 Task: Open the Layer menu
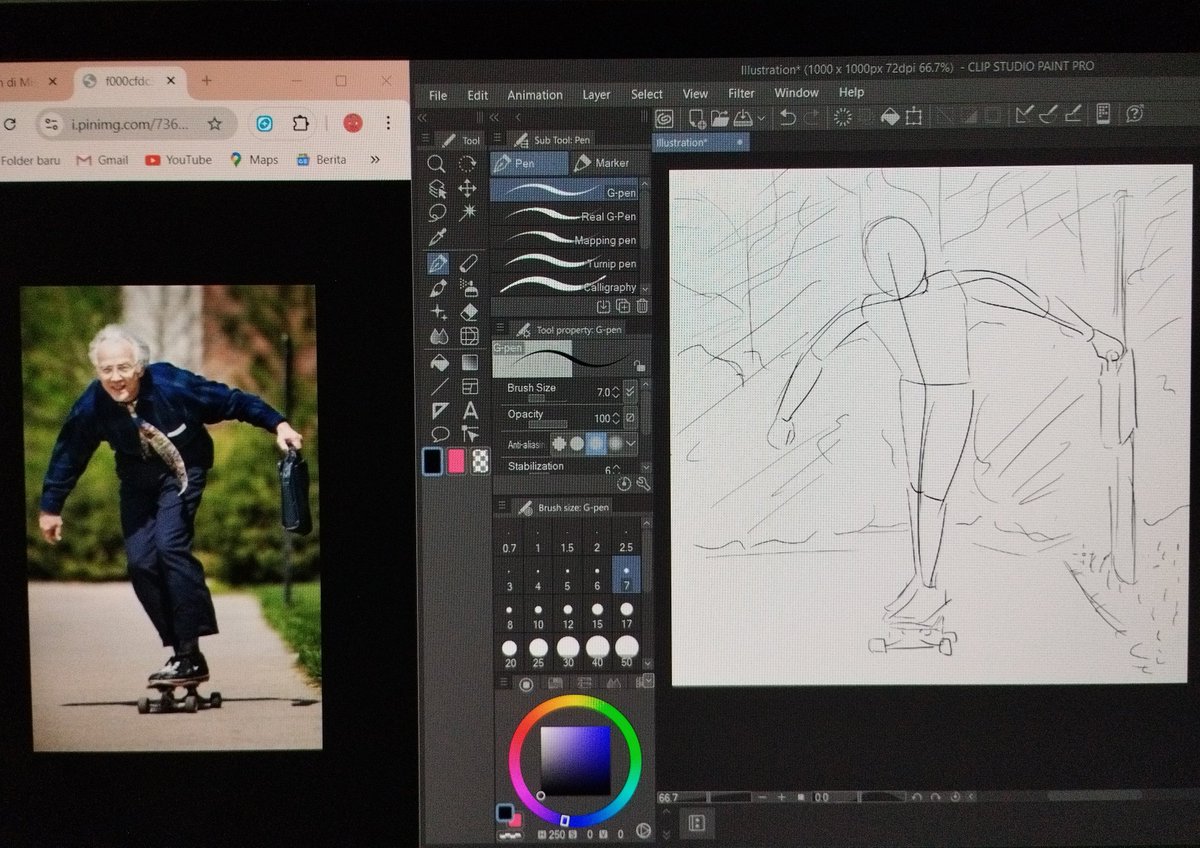(596, 95)
